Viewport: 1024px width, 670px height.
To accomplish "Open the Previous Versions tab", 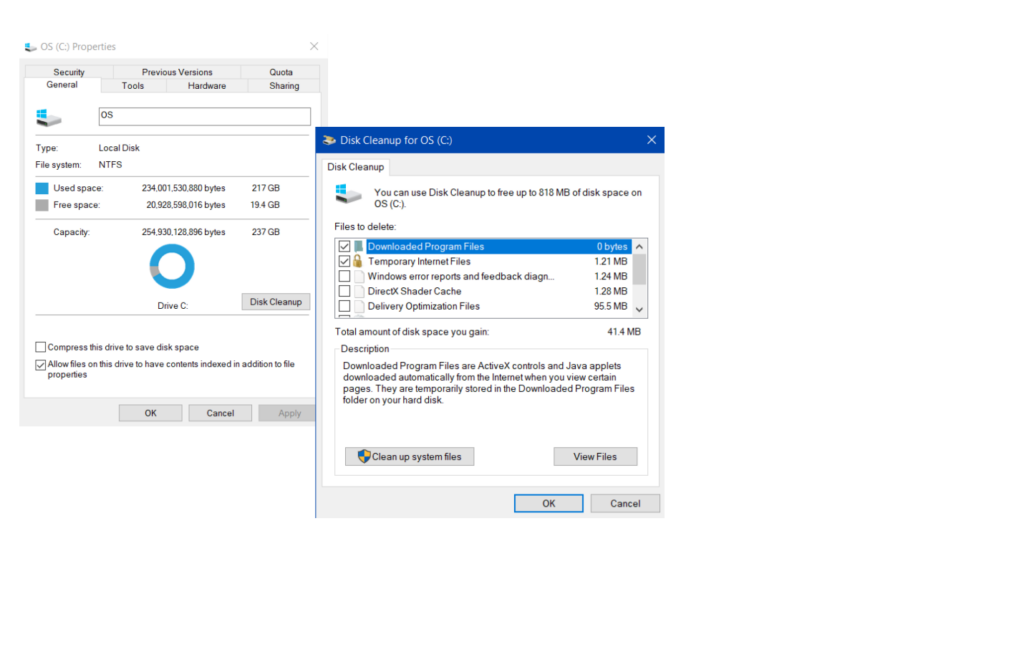I will coord(177,72).
